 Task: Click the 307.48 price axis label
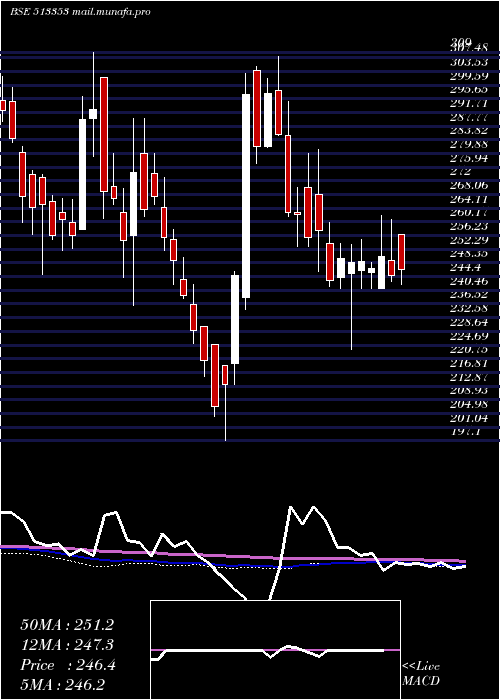469,48
